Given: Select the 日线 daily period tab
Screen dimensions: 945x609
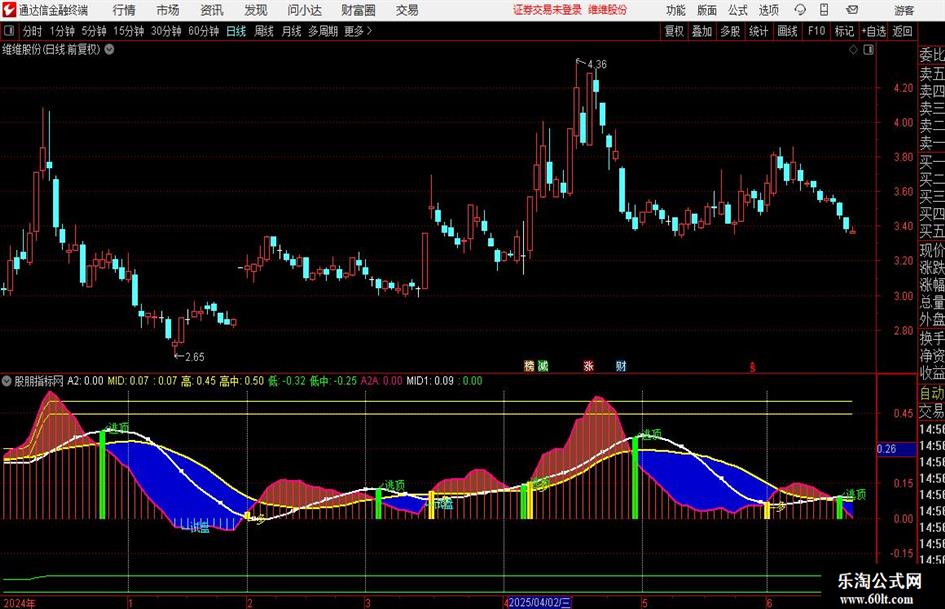Looking at the screenshot, I should [x=236, y=31].
